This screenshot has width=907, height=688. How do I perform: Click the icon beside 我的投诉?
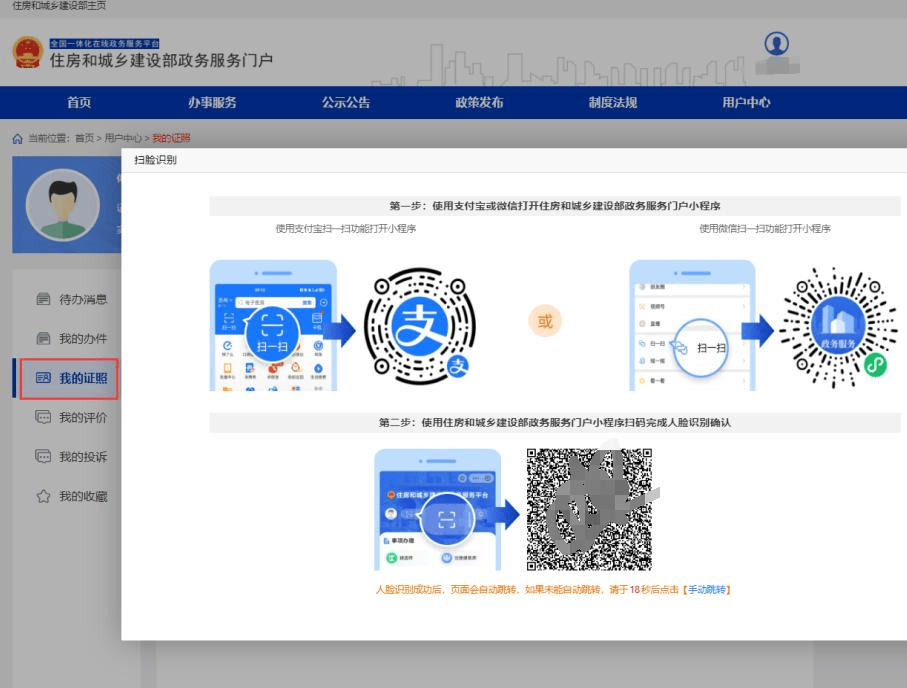coord(43,457)
